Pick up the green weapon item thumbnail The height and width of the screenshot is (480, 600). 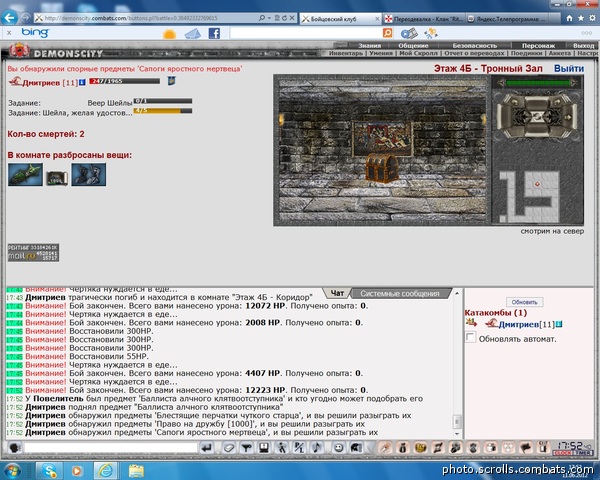(25, 175)
